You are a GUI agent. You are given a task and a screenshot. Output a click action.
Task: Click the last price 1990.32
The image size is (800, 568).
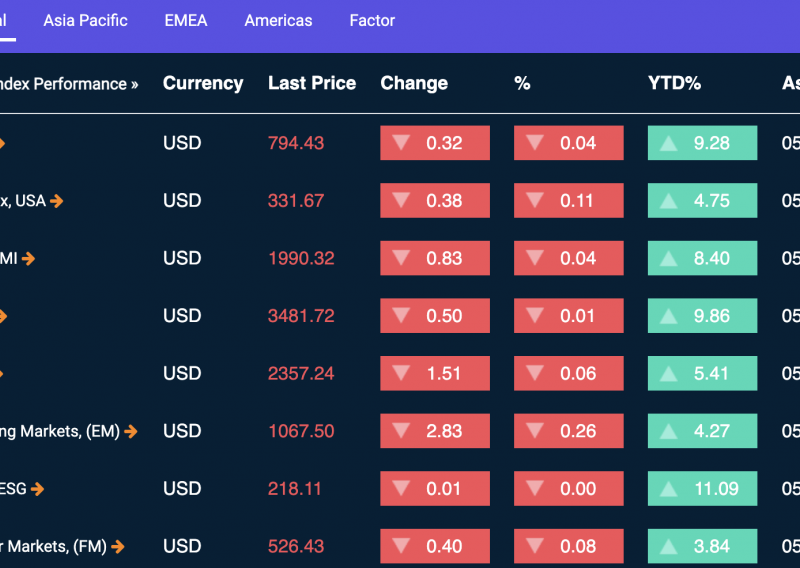click(301, 258)
